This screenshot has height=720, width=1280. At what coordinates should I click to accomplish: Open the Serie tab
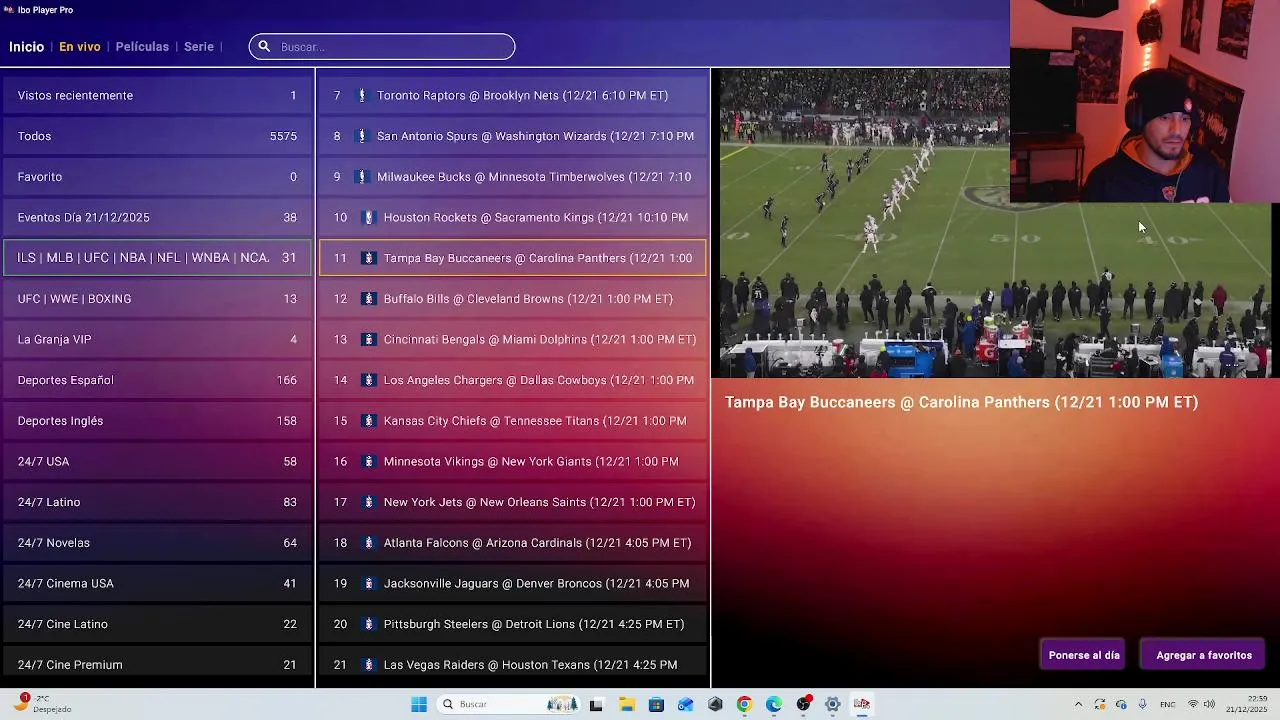coord(199,47)
